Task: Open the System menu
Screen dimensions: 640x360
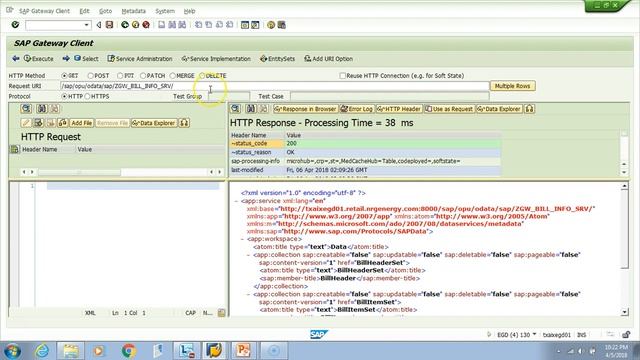Action: click(165, 11)
